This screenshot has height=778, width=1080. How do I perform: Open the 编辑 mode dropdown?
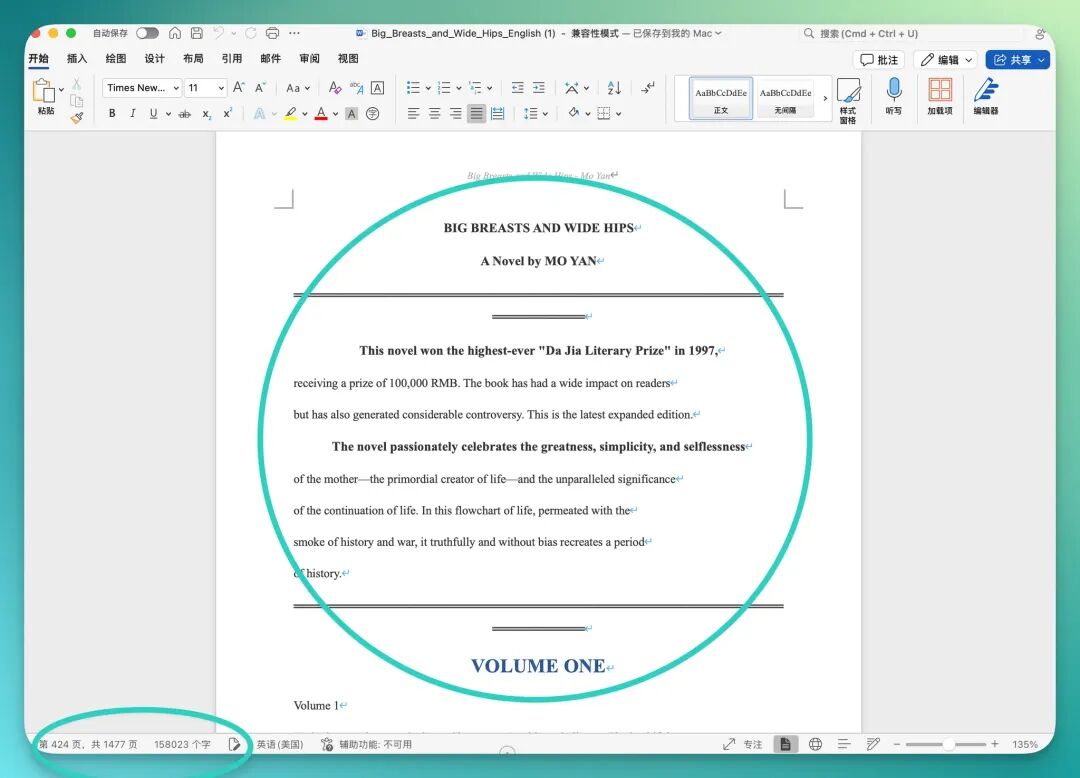[946, 60]
